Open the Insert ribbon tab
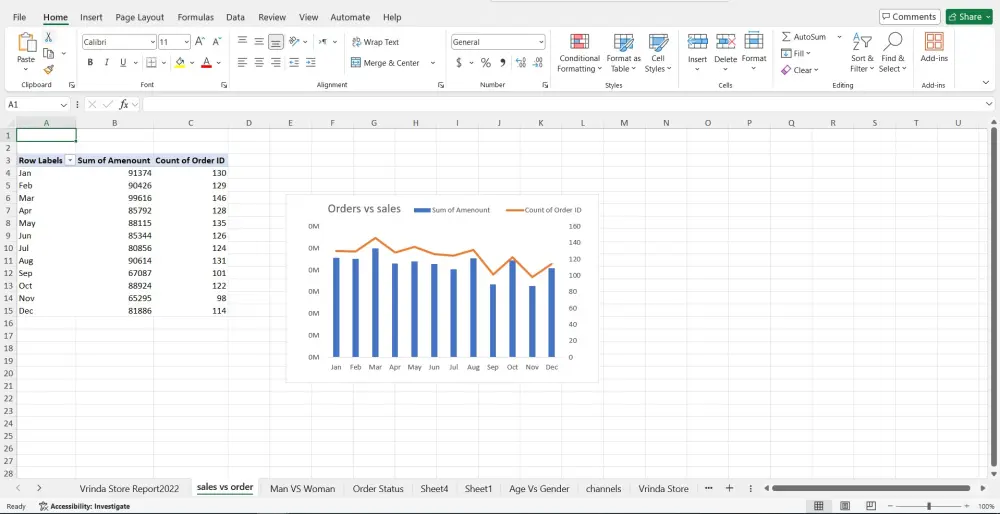 [91, 17]
